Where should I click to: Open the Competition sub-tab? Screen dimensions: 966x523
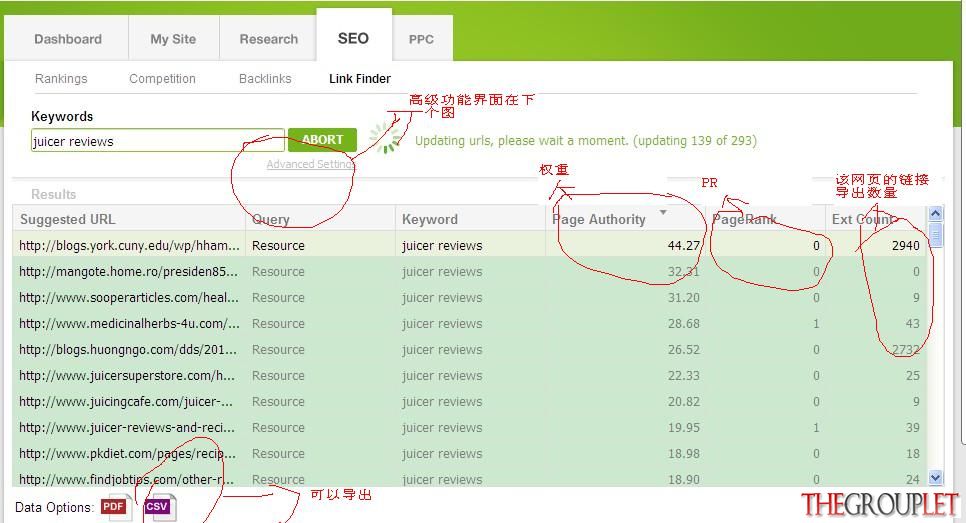(x=162, y=79)
